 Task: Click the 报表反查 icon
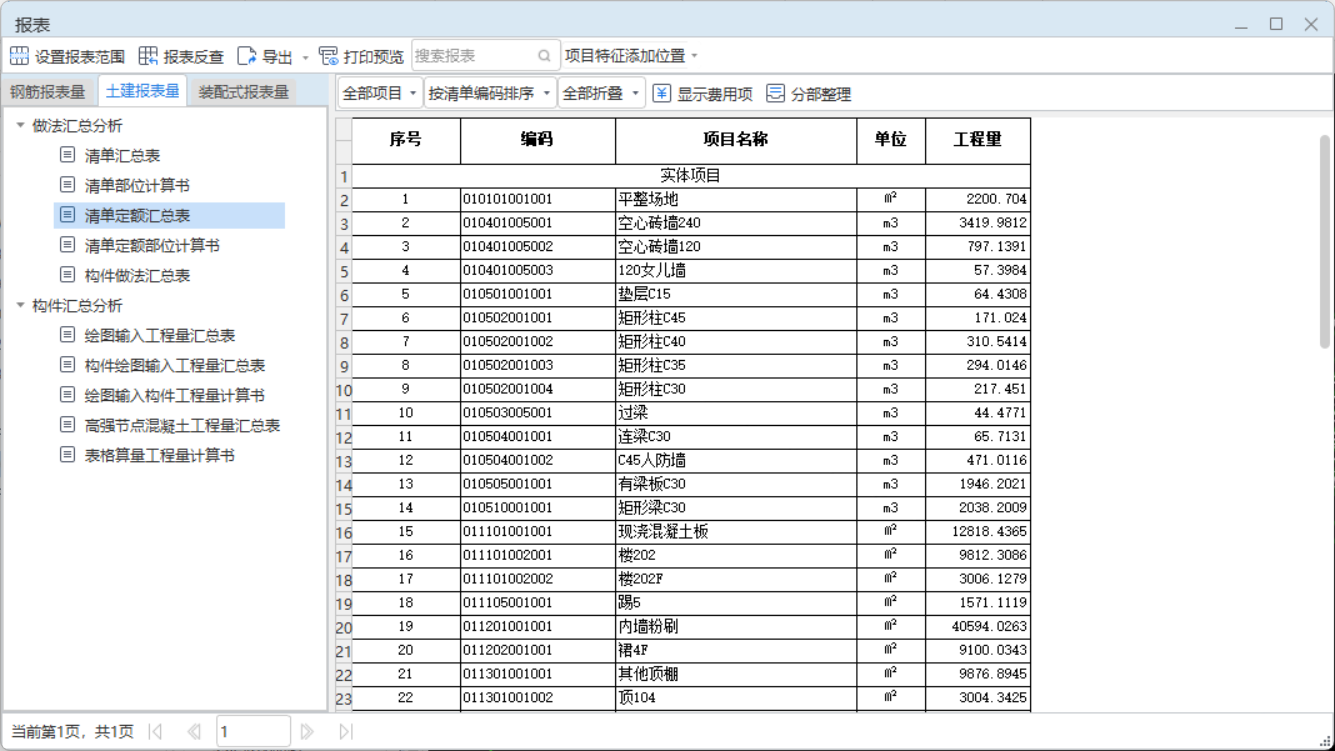click(148, 56)
